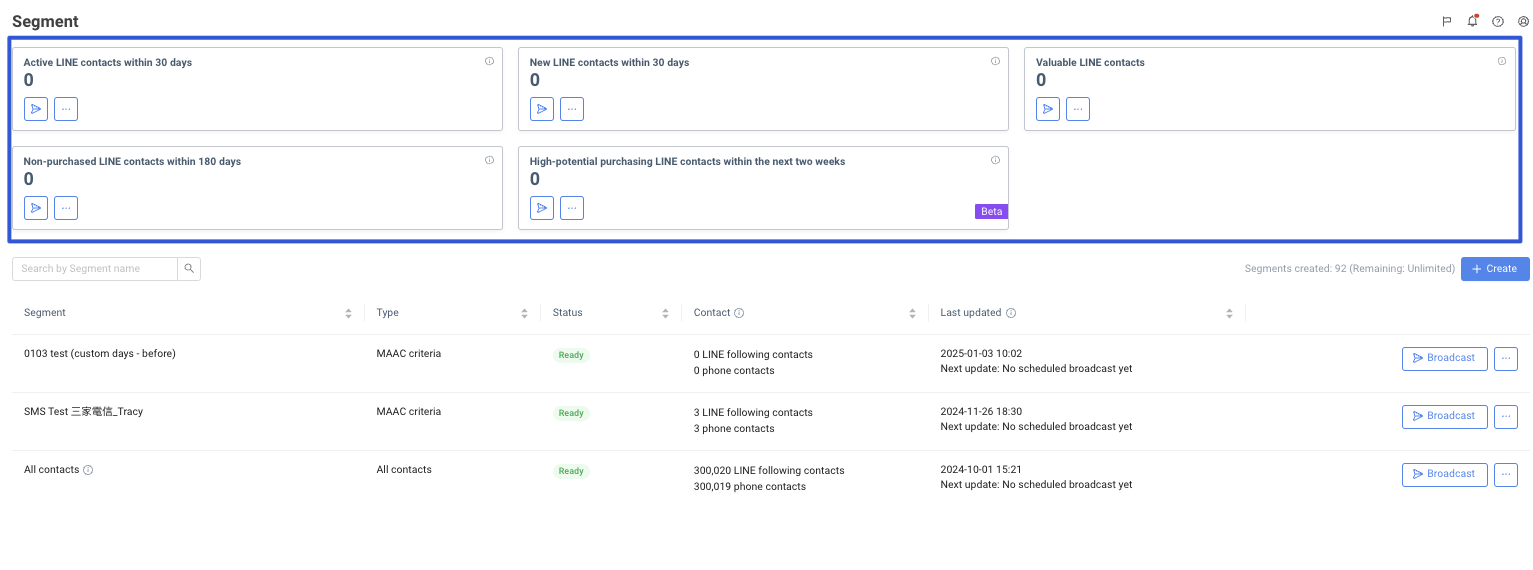Focus the Search by Segment name field
1533x570 pixels.
[x=96, y=268]
